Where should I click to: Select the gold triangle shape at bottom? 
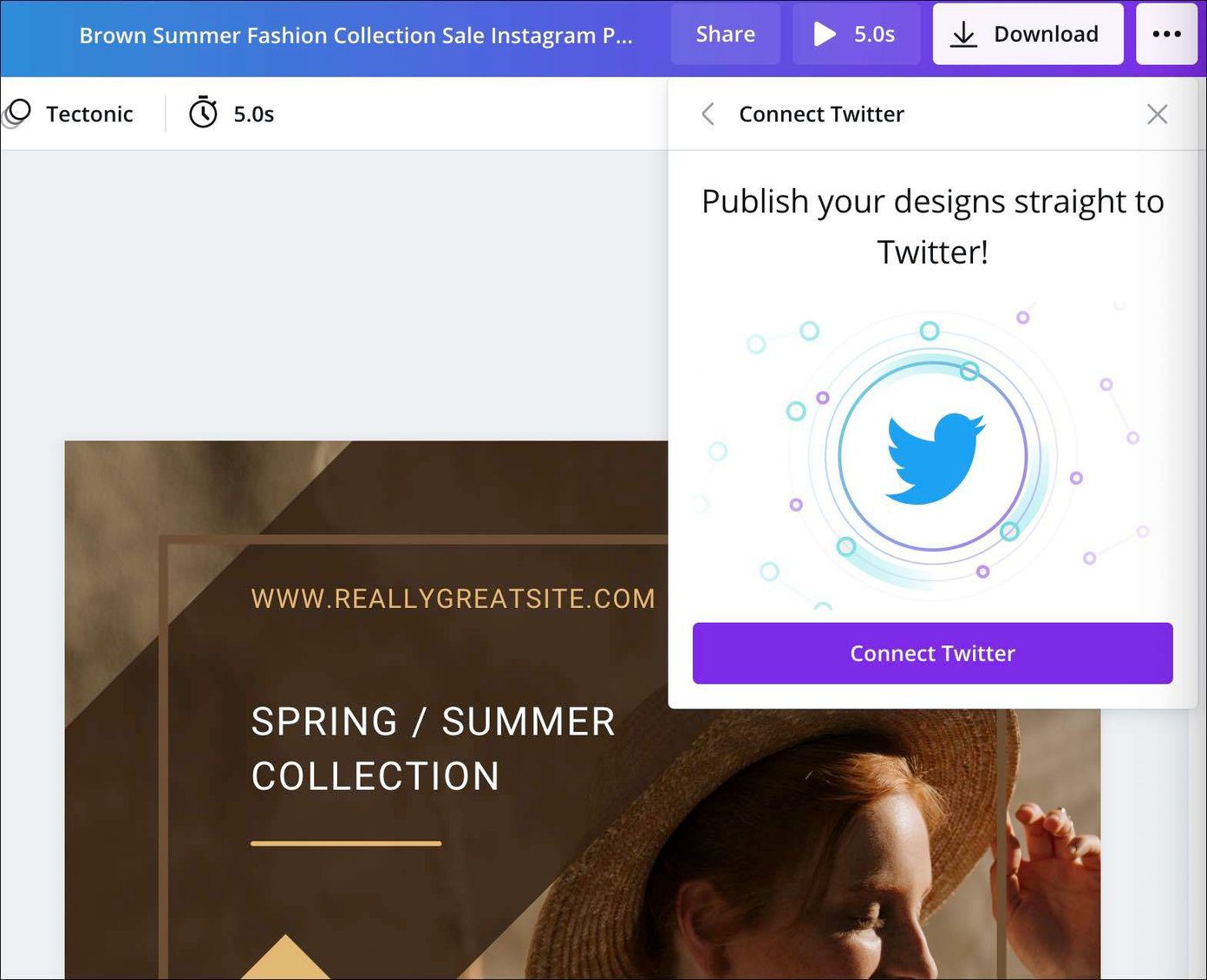click(x=286, y=957)
